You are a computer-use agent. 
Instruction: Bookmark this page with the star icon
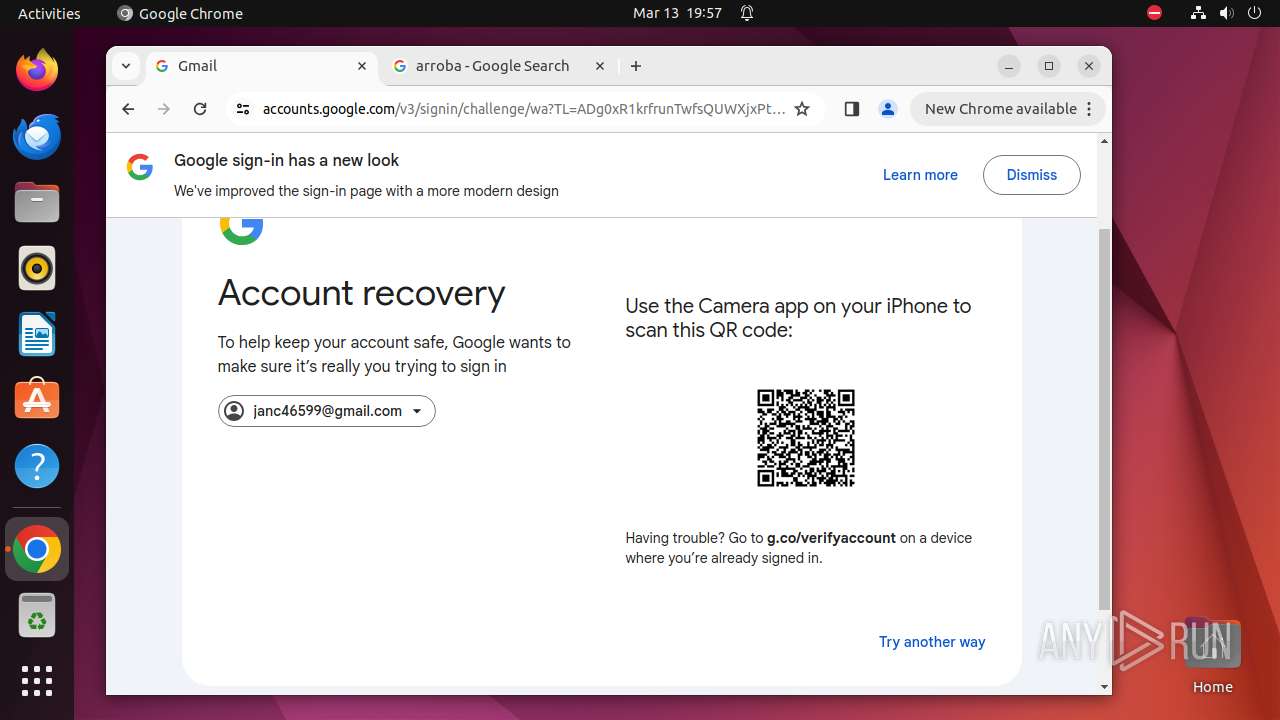[802, 109]
